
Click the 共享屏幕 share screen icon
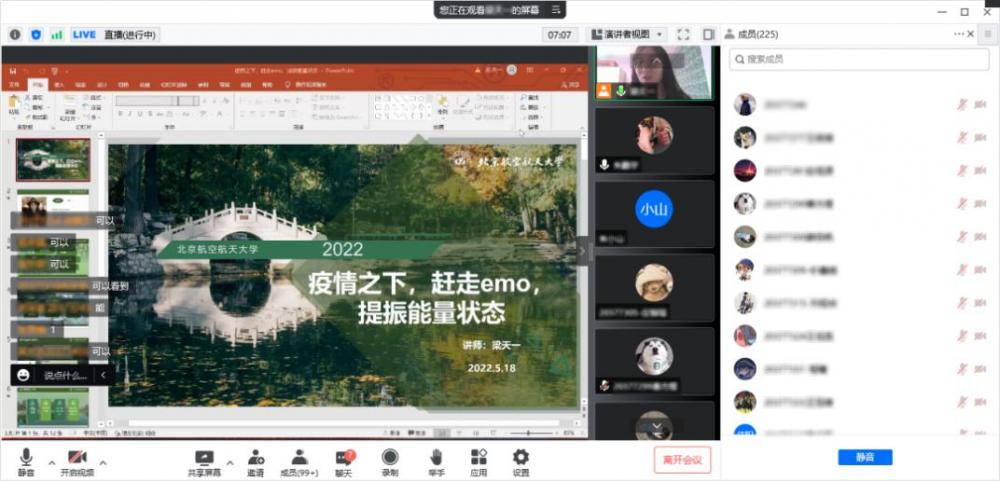tap(204, 460)
